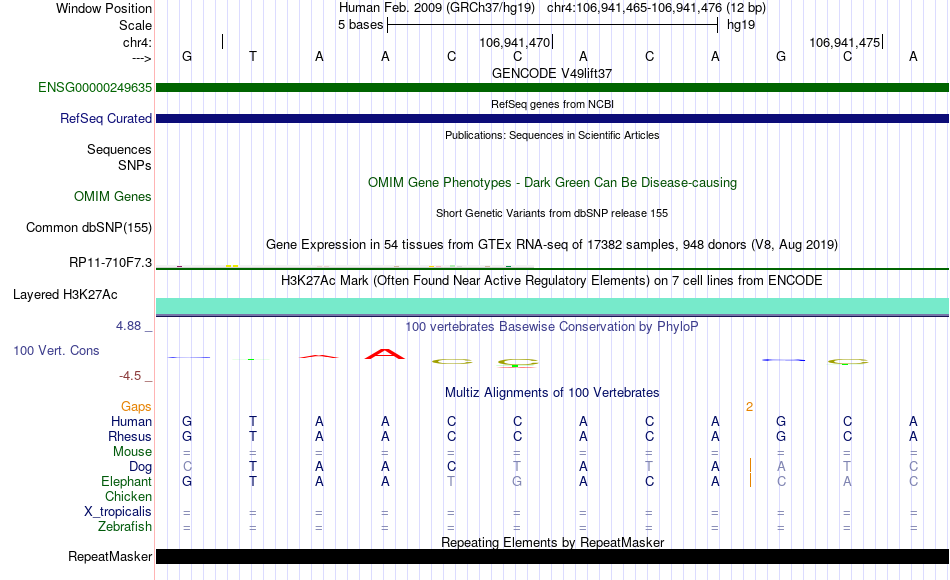Click the RefSeq Curated track label

pos(105,118)
